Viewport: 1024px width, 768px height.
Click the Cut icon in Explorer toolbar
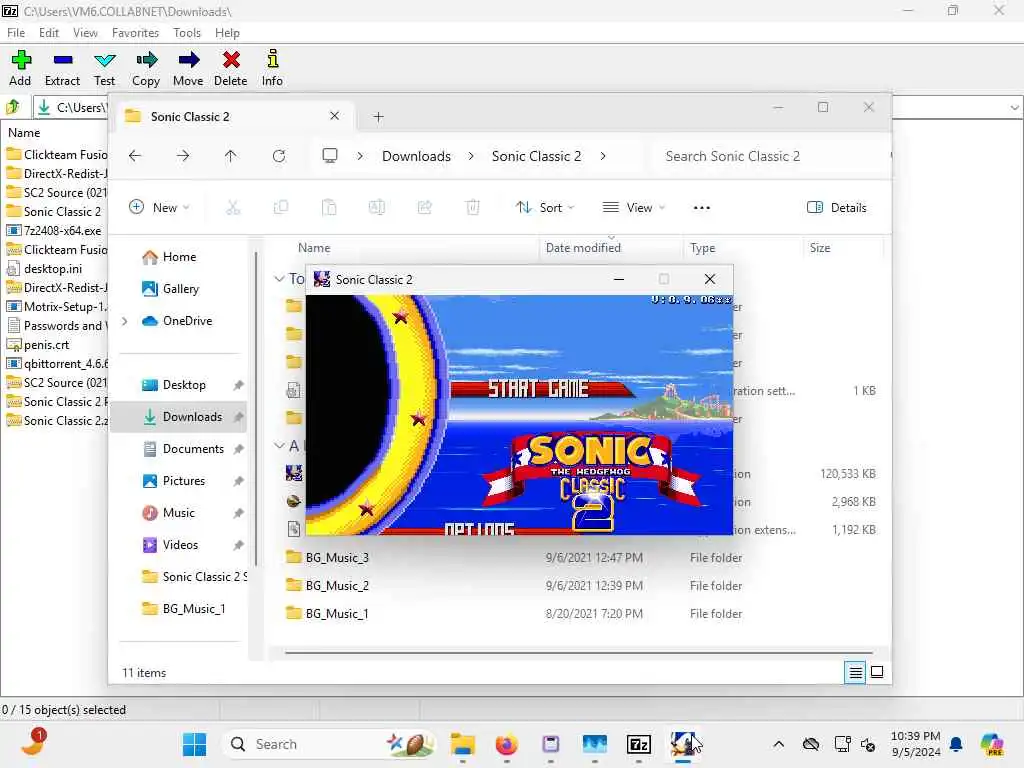click(x=233, y=208)
